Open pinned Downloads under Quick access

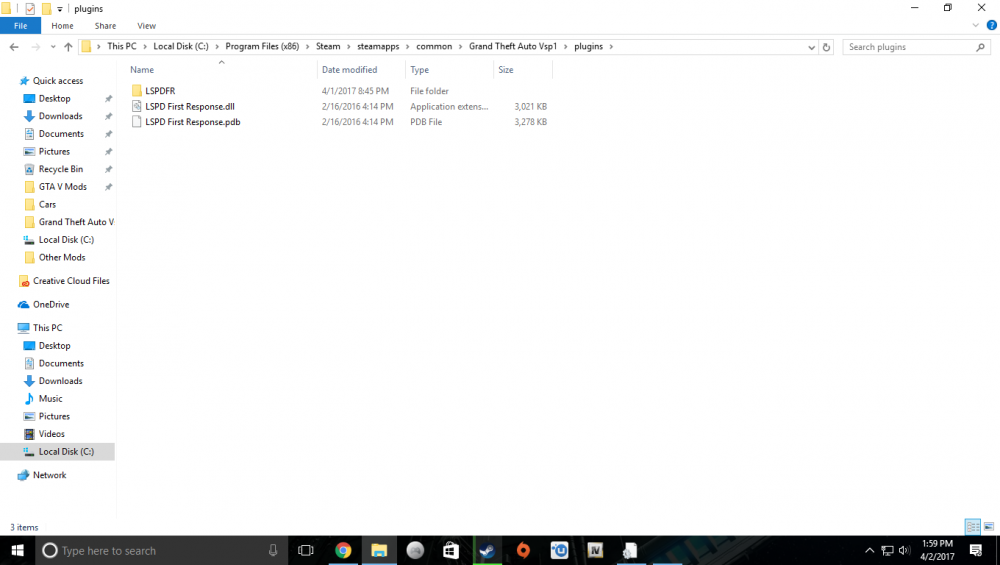coord(60,116)
